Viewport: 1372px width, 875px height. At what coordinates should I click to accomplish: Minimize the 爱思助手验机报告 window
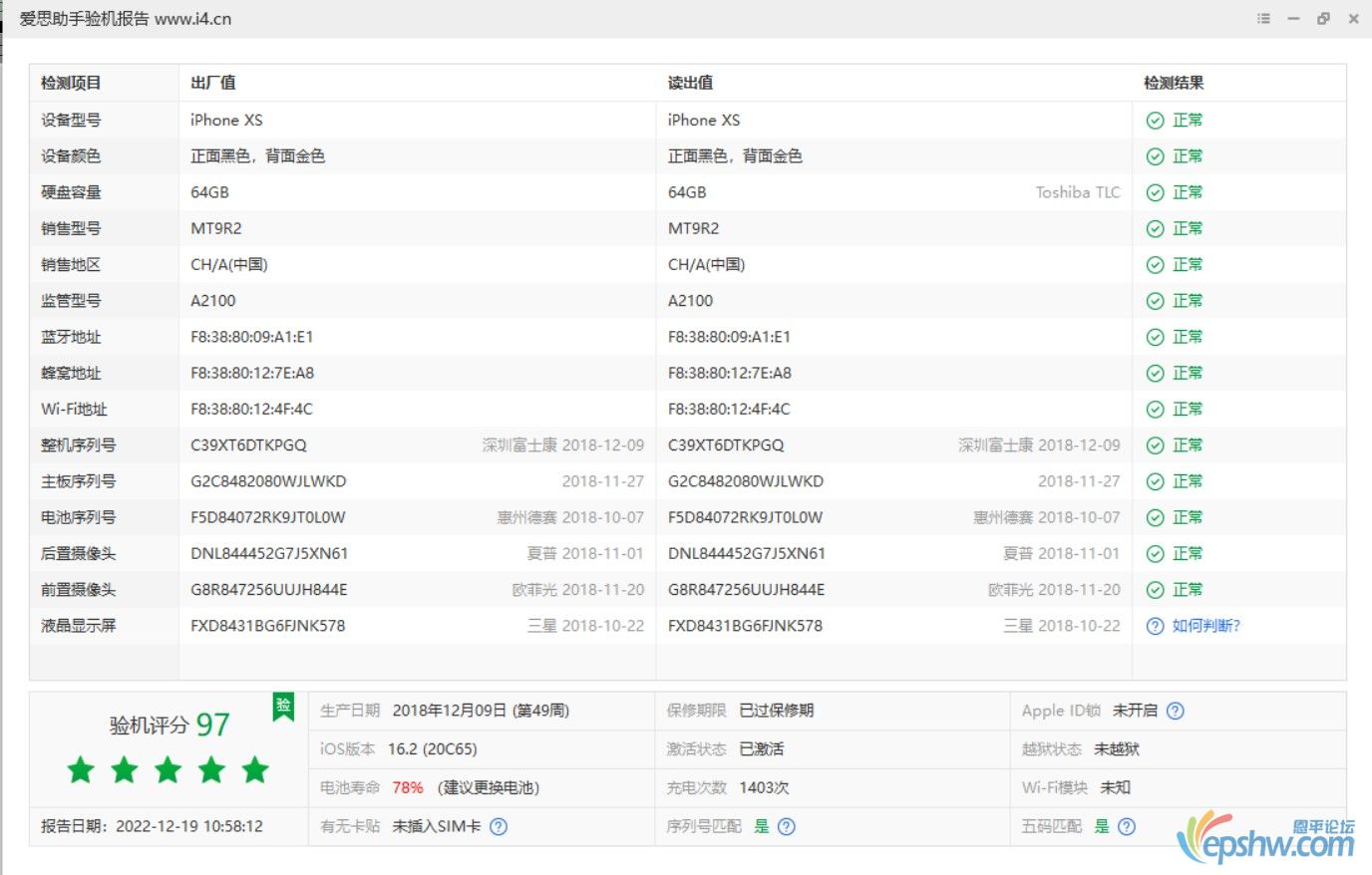[x=1293, y=19]
